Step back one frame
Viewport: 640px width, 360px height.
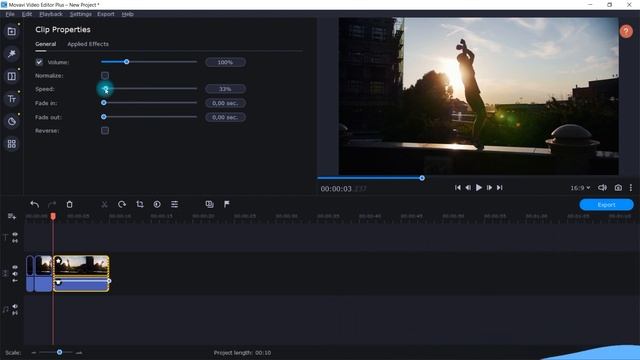pos(468,188)
